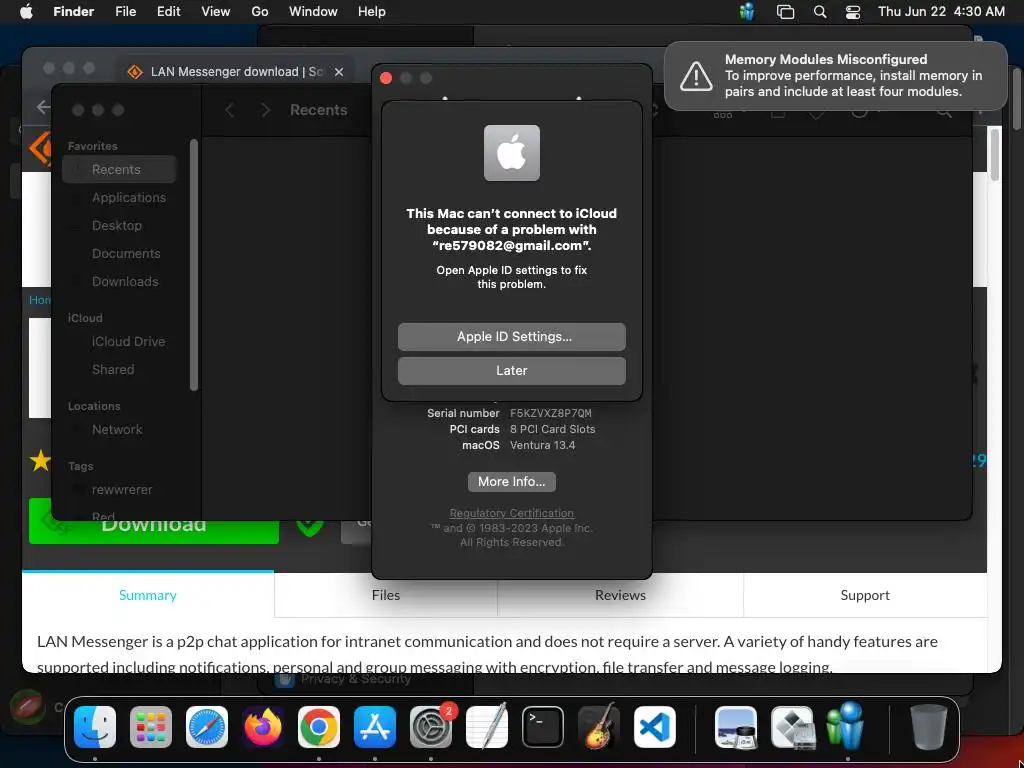The height and width of the screenshot is (768, 1024).
Task: Click the macOS Ventura 13.4 text
Action: tap(542, 445)
